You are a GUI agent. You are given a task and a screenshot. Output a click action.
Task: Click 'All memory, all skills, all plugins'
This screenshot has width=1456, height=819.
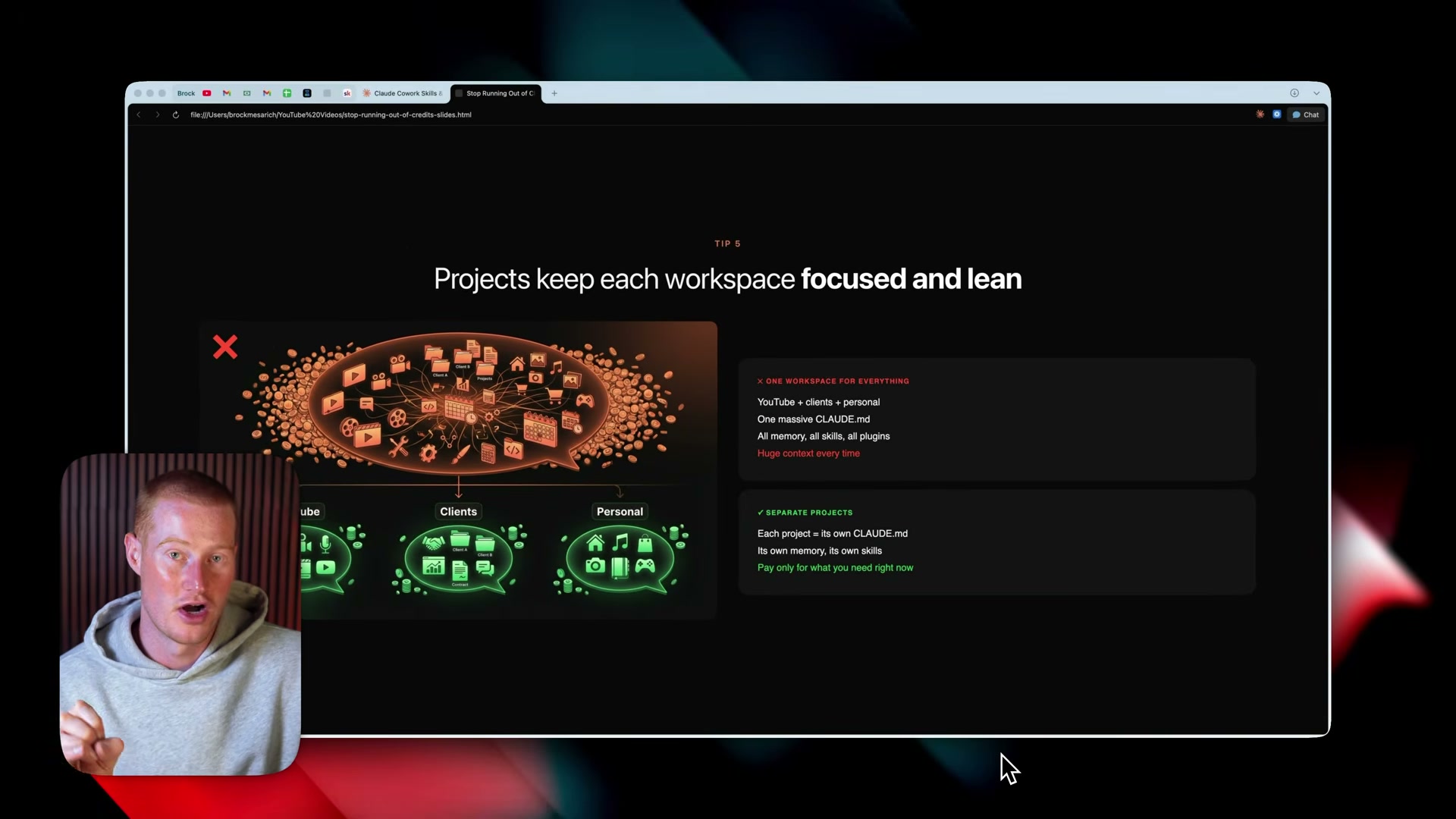click(824, 436)
